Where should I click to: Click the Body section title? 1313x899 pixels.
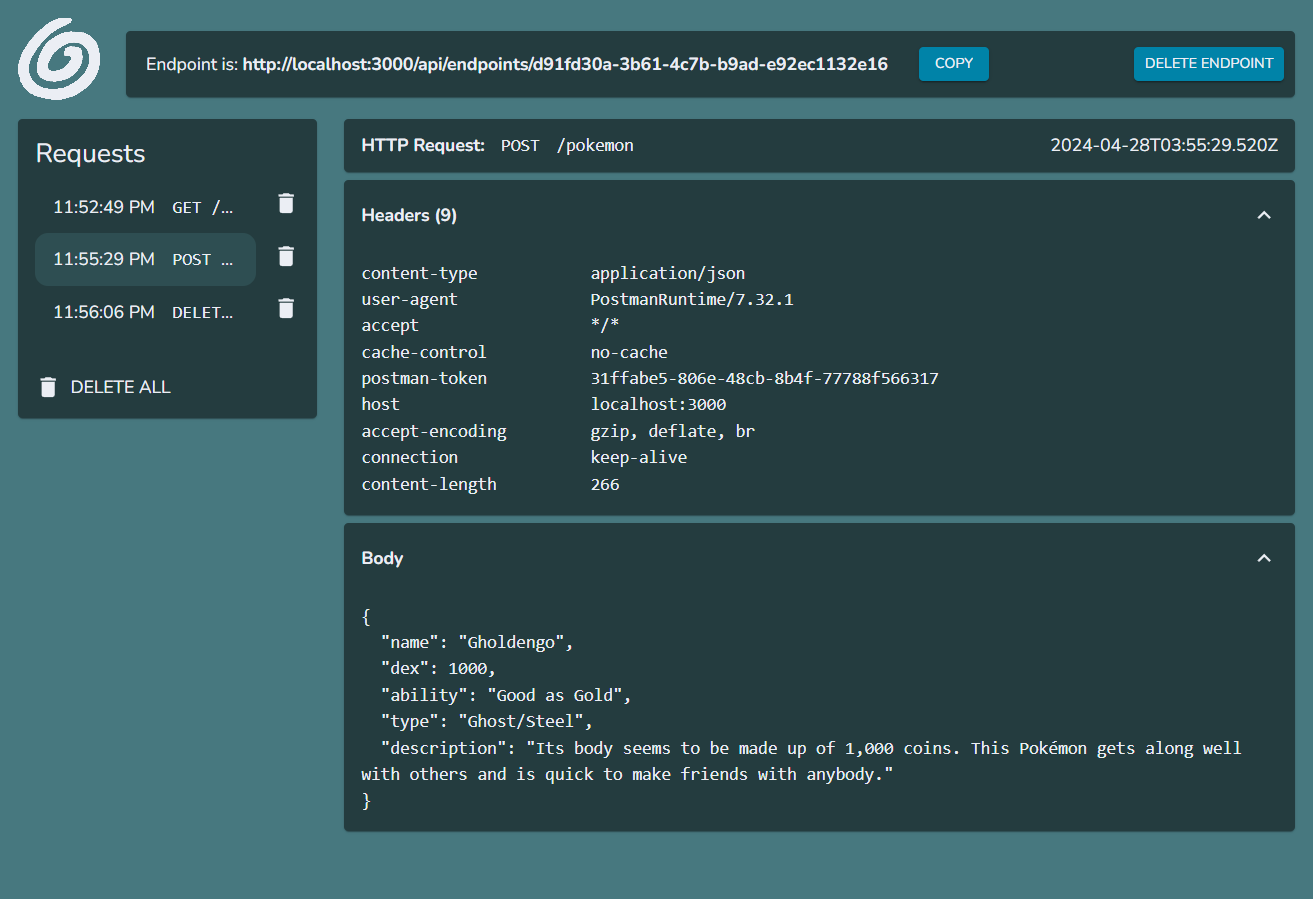pos(382,558)
